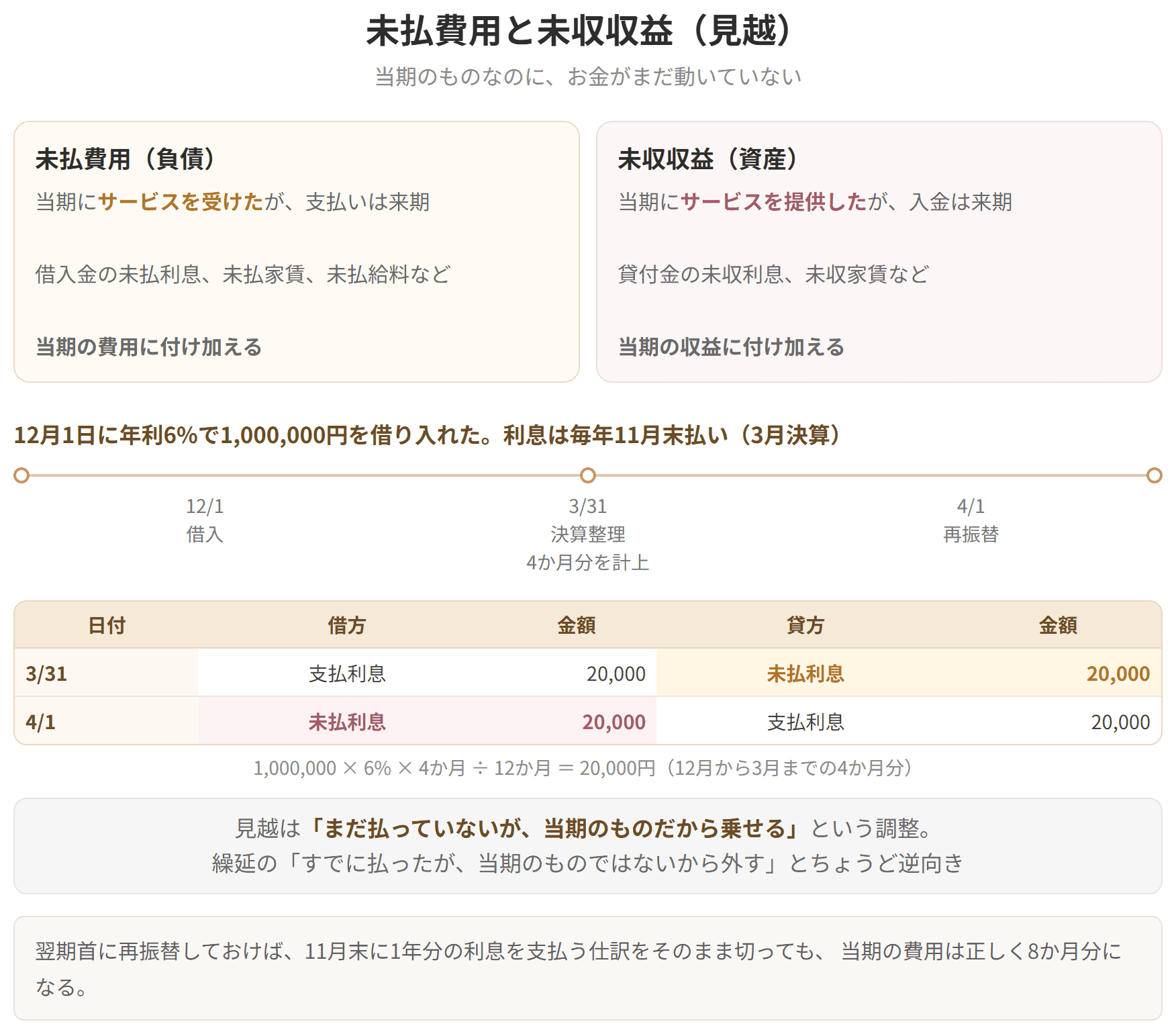Click the line beginning 繰延の「すでに払ったが

[x=588, y=863]
